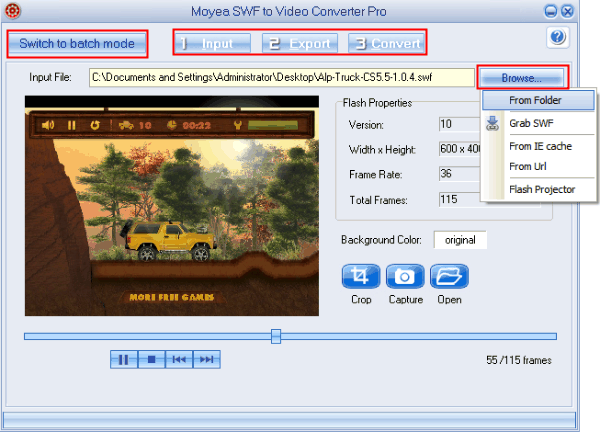Viewport: 600px width, 432px height.
Task: Click the frame seek slider handle
Action: tap(276, 336)
